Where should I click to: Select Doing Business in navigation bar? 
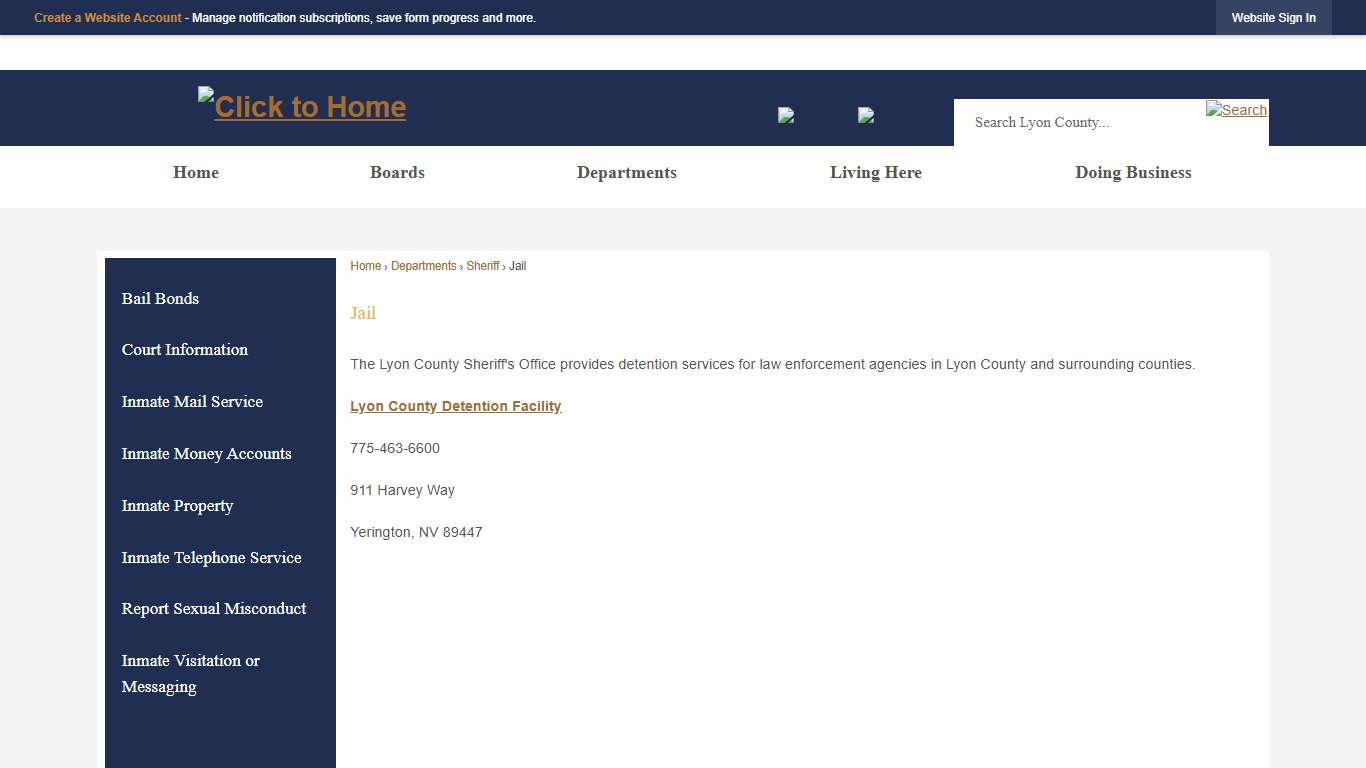[x=1133, y=172]
